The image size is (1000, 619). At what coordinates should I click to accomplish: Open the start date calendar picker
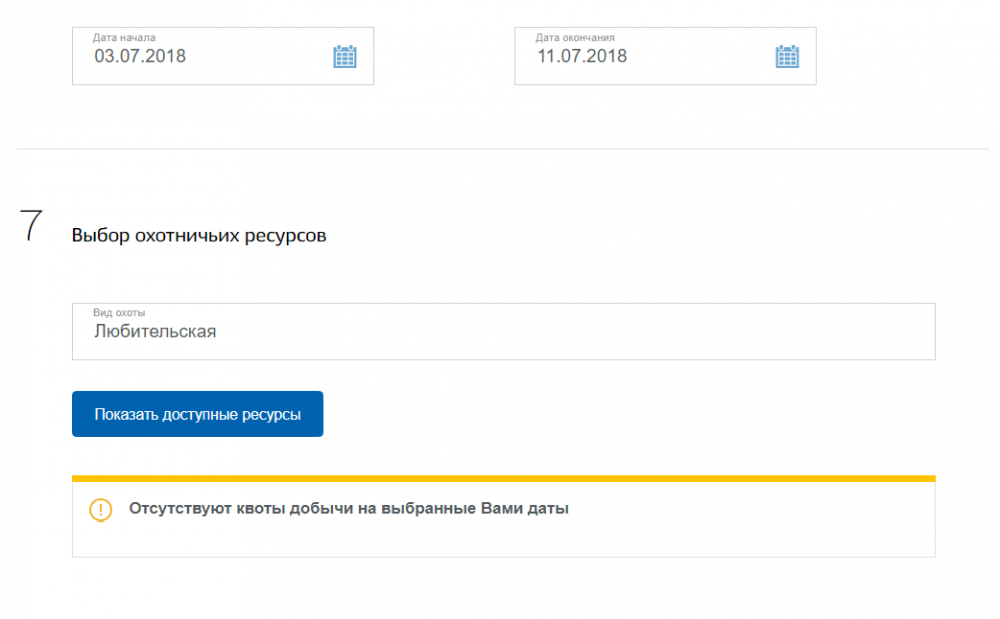point(344,56)
